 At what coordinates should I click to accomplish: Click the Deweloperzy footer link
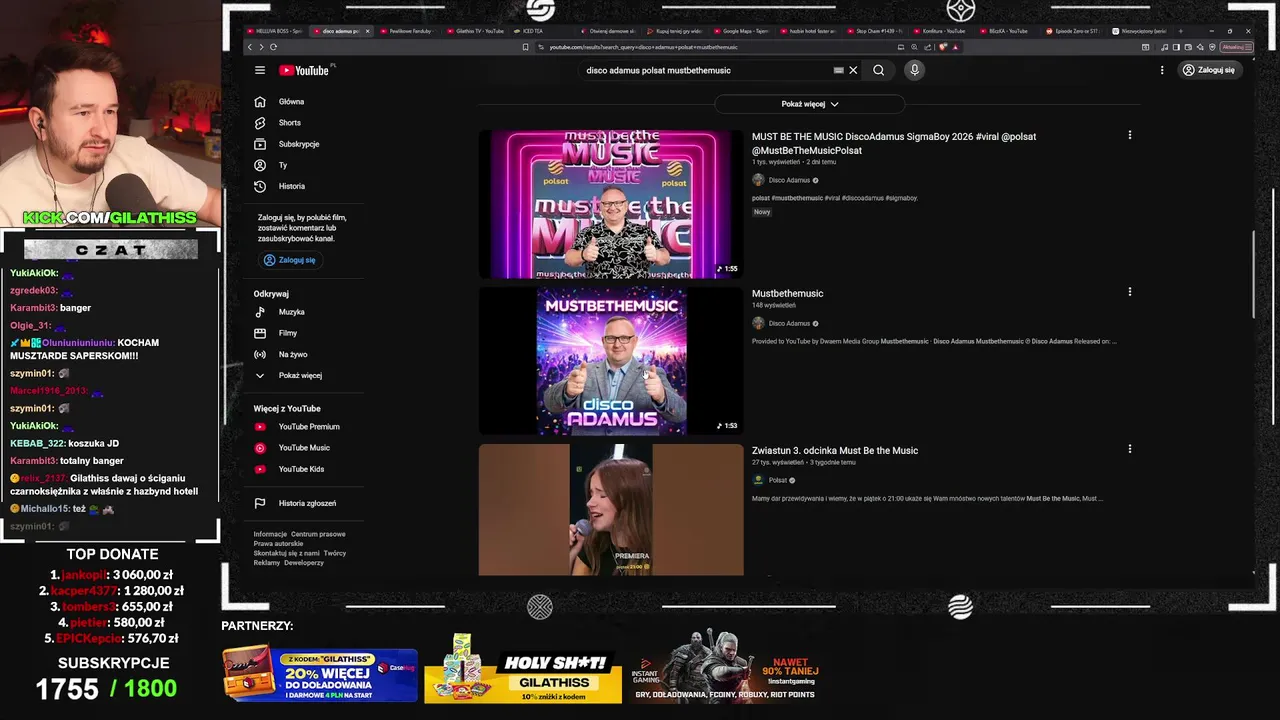click(303, 562)
